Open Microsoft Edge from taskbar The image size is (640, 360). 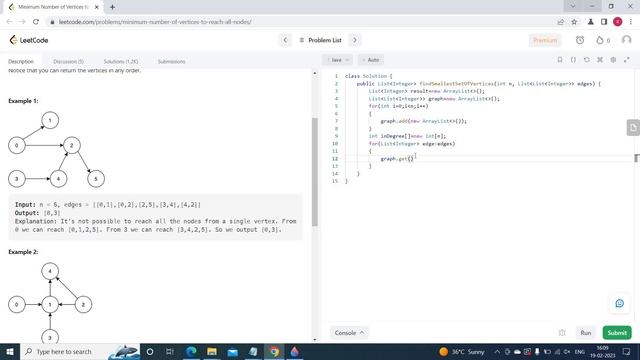pos(191,351)
